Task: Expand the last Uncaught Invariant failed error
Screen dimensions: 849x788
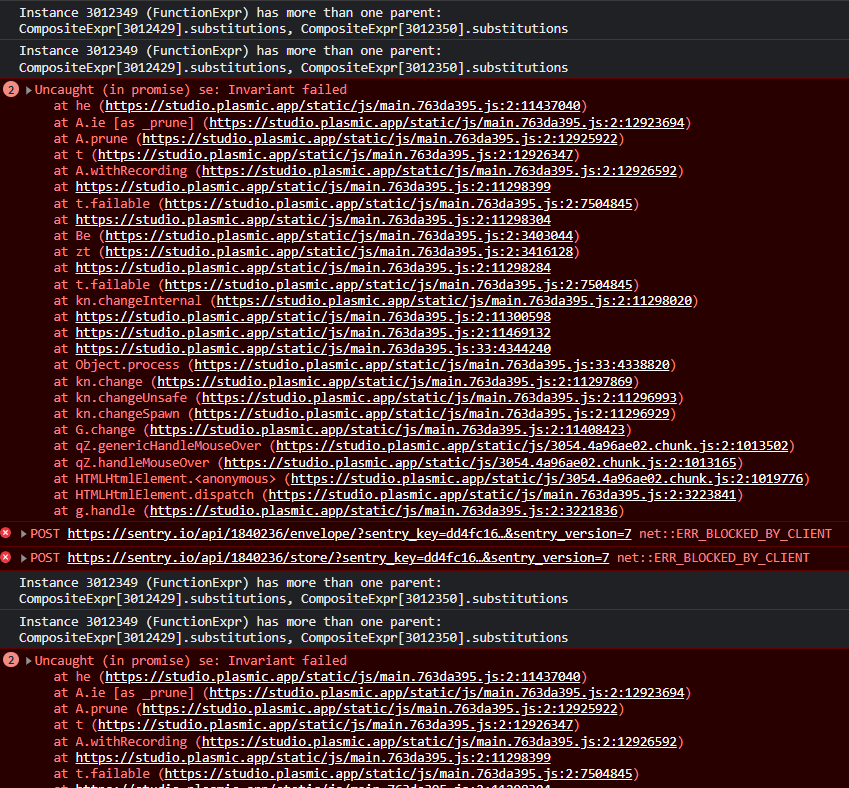Action: tap(29, 661)
